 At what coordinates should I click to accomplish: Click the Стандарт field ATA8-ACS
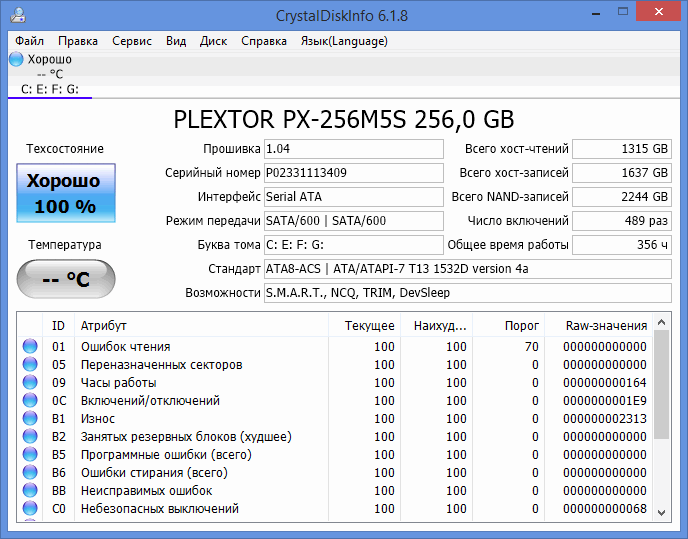468,269
